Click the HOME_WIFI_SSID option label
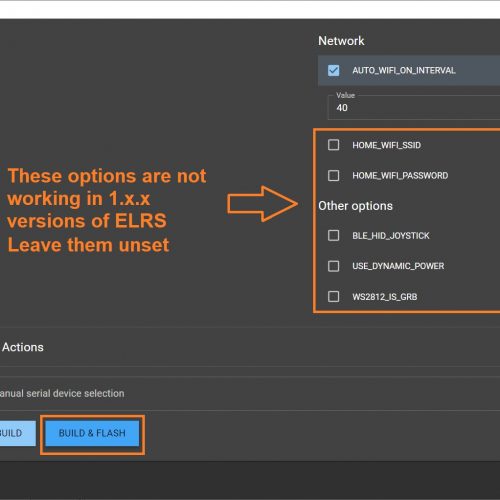 (x=386, y=145)
